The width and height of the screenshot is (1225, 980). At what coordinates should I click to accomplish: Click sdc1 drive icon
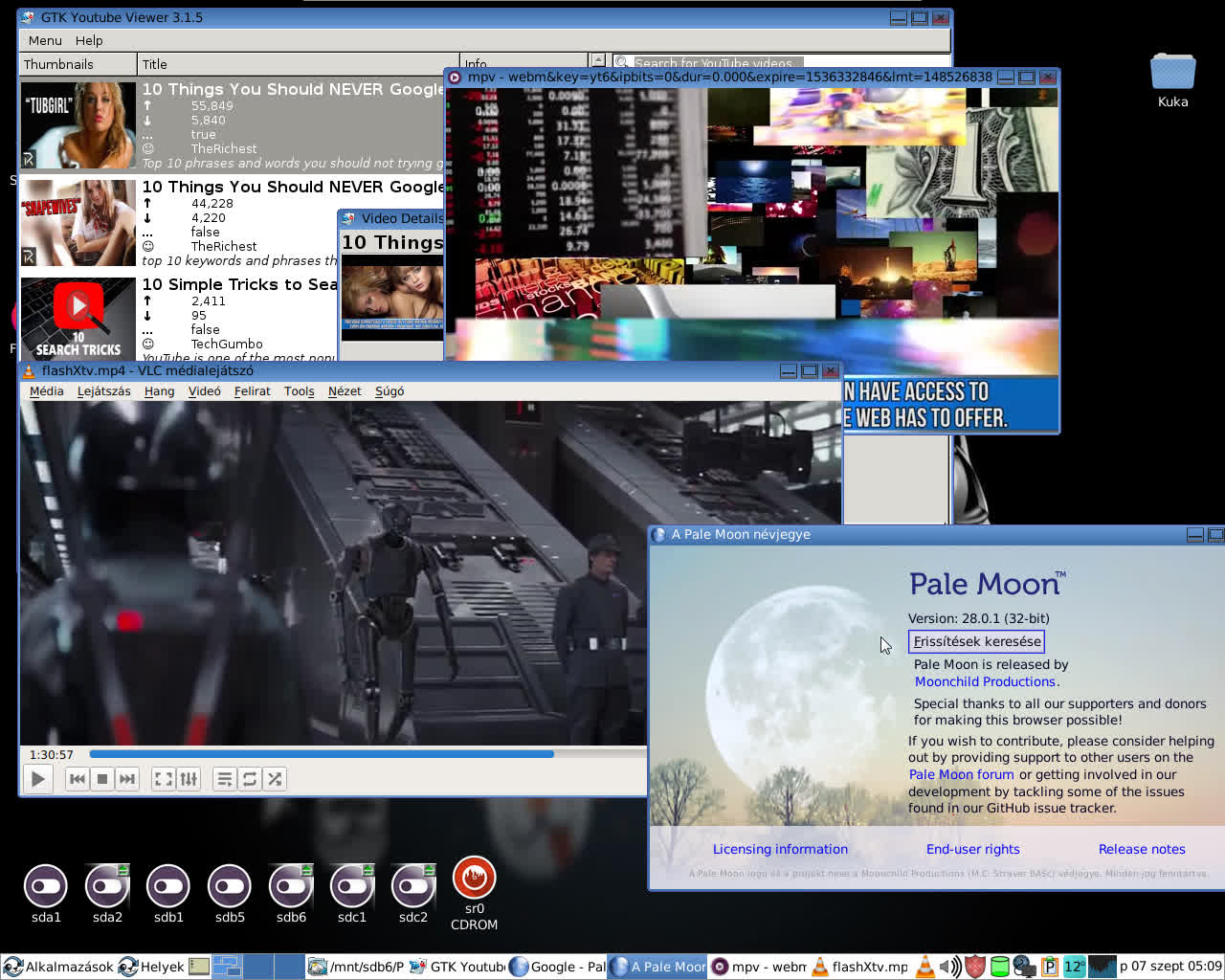pos(352,894)
